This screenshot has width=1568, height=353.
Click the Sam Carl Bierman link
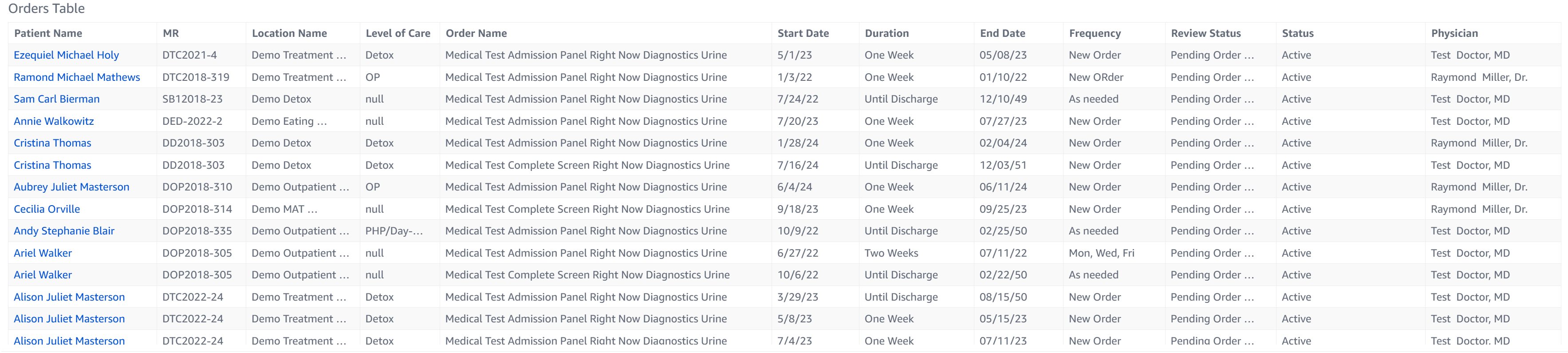tap(57, 99)
